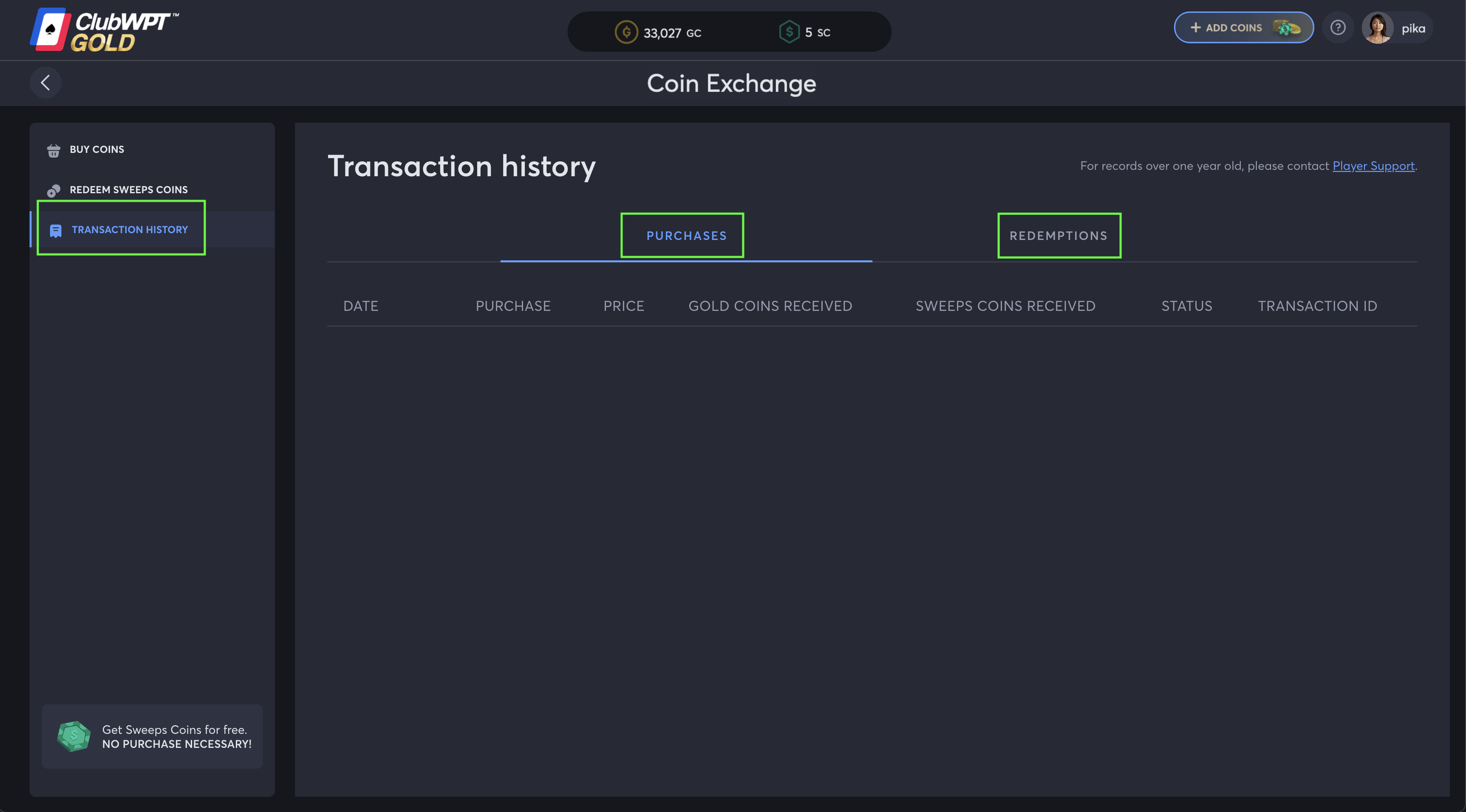Open Buy Coins in sidebar
This screenshot has width=1466, height=812.
click(97, 149)
